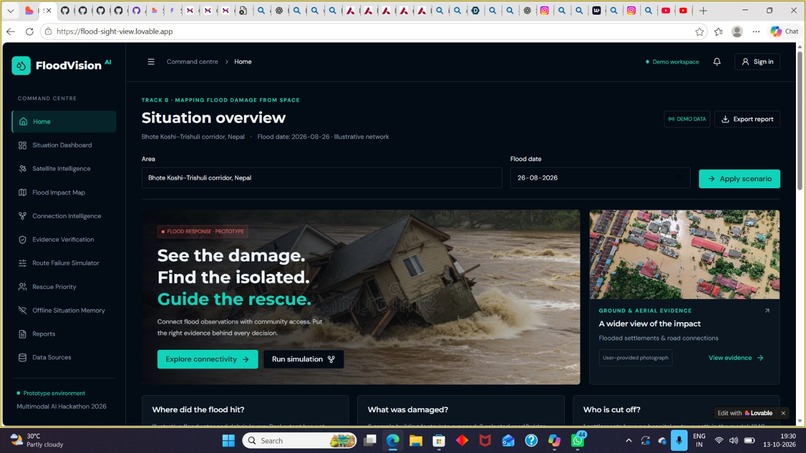Image resolution: width=806 pixels, height=453 pixels.
Task: Close the Edit with Lovable badge
Action: 783,413
